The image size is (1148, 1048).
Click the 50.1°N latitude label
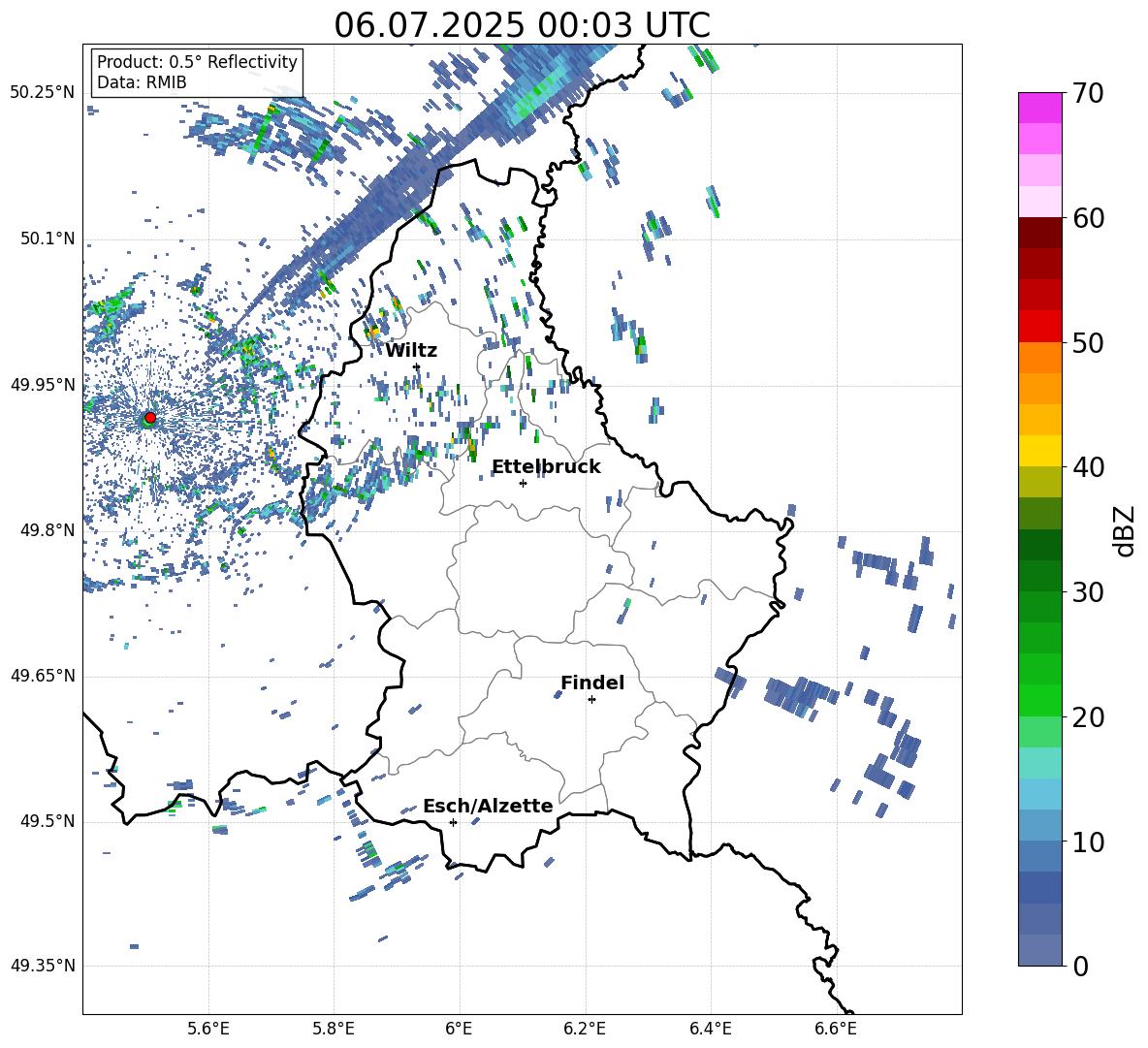47,239
